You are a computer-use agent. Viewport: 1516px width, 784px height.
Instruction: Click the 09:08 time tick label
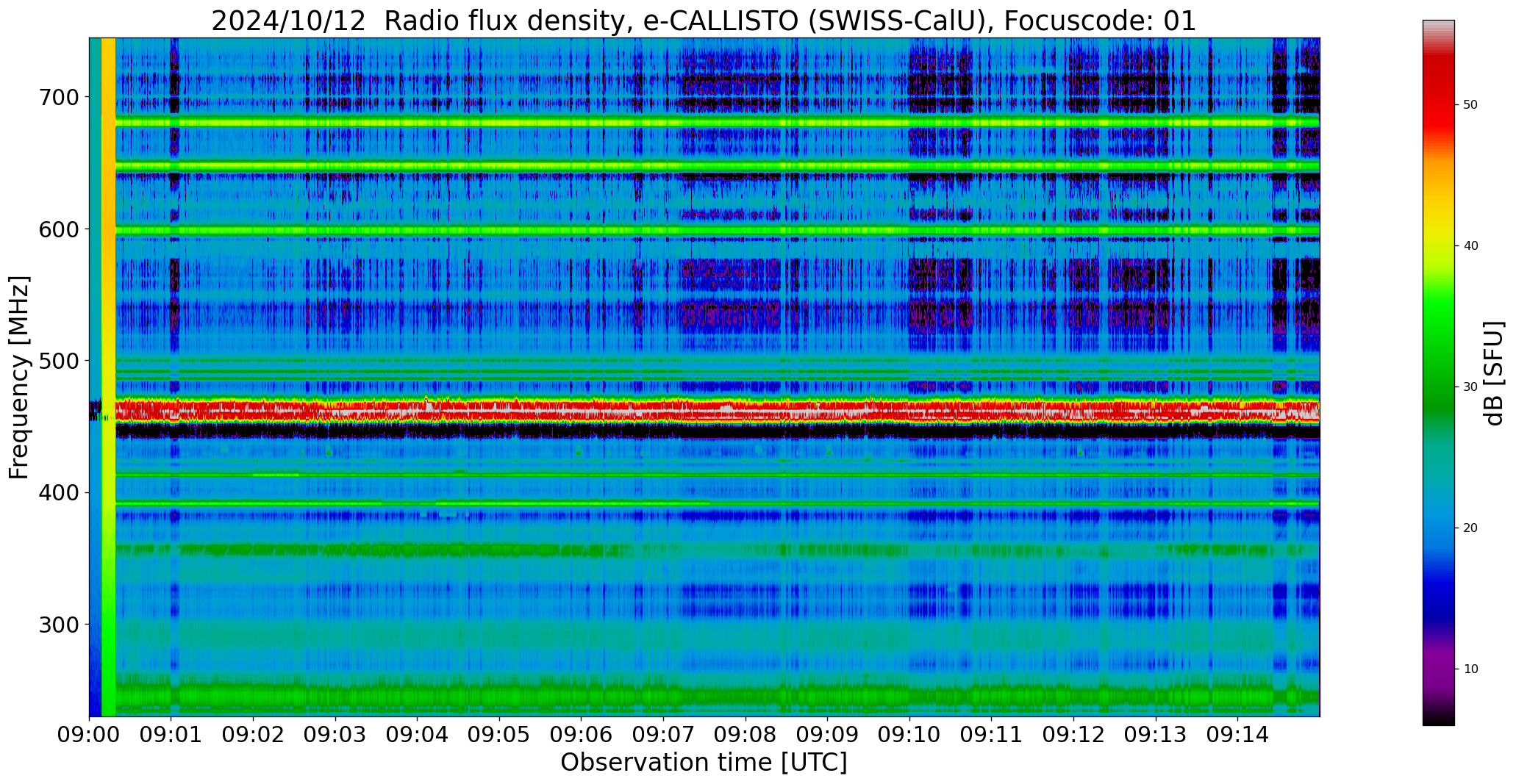[746, 735]
